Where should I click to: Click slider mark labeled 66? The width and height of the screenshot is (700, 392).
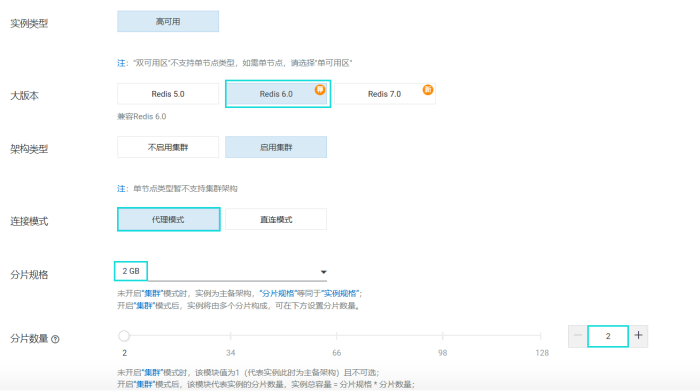click(337, 353)
